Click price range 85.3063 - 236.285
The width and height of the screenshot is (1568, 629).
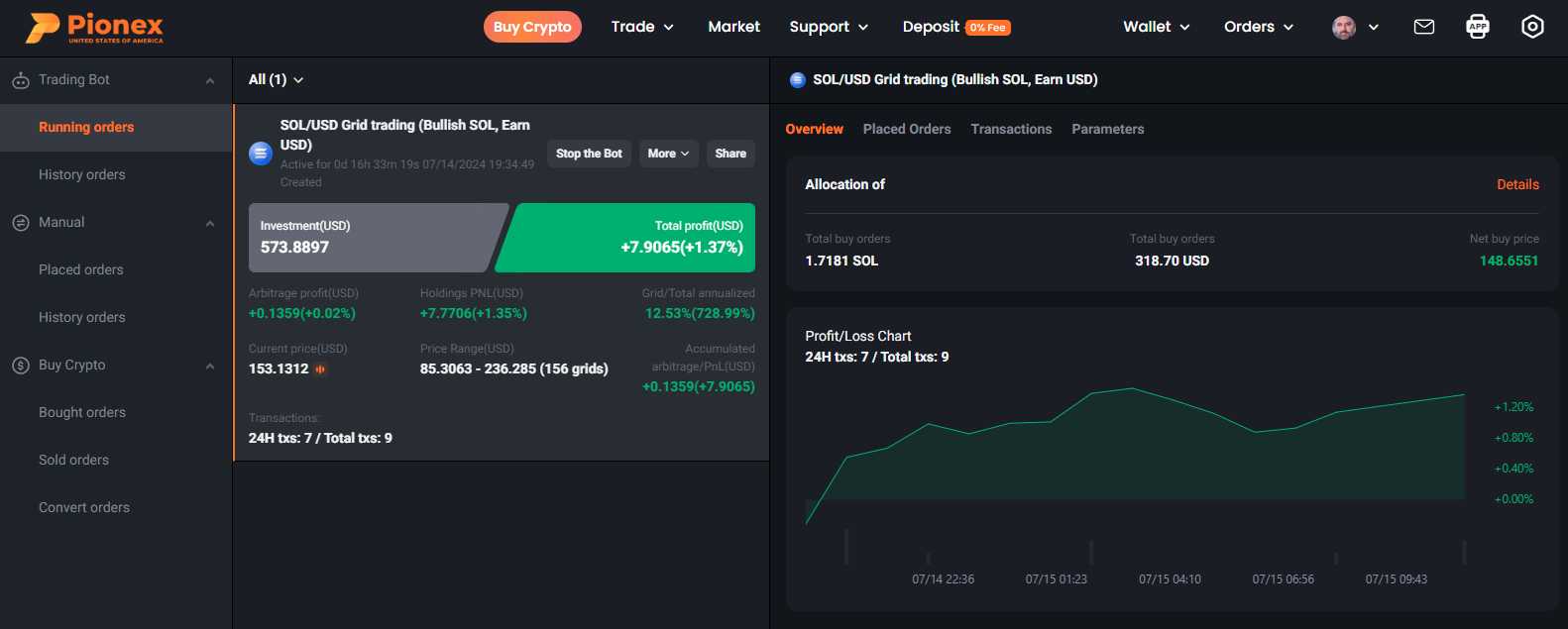point(513,369)
